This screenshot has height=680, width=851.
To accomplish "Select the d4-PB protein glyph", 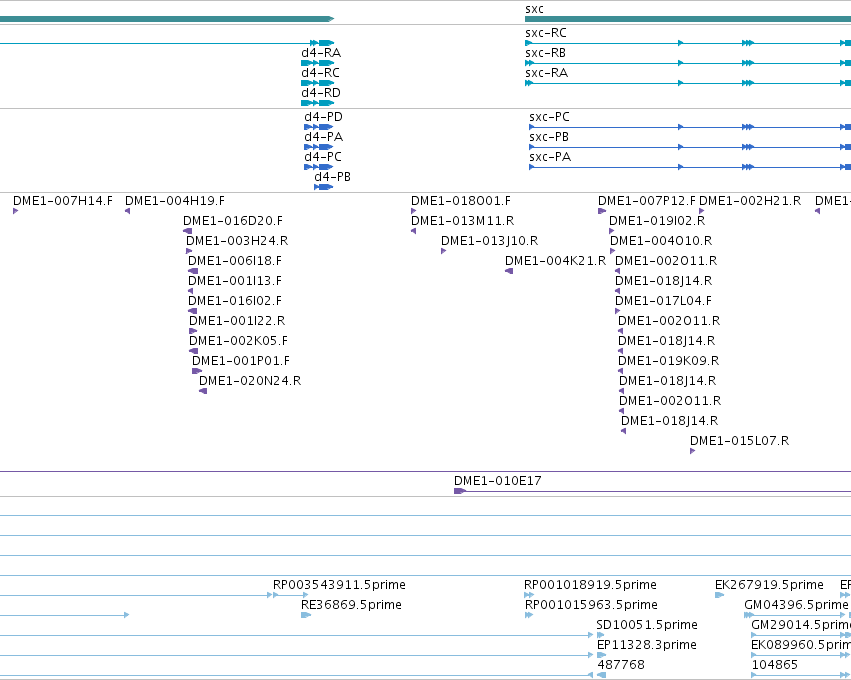I will click(x=323, y=187).
